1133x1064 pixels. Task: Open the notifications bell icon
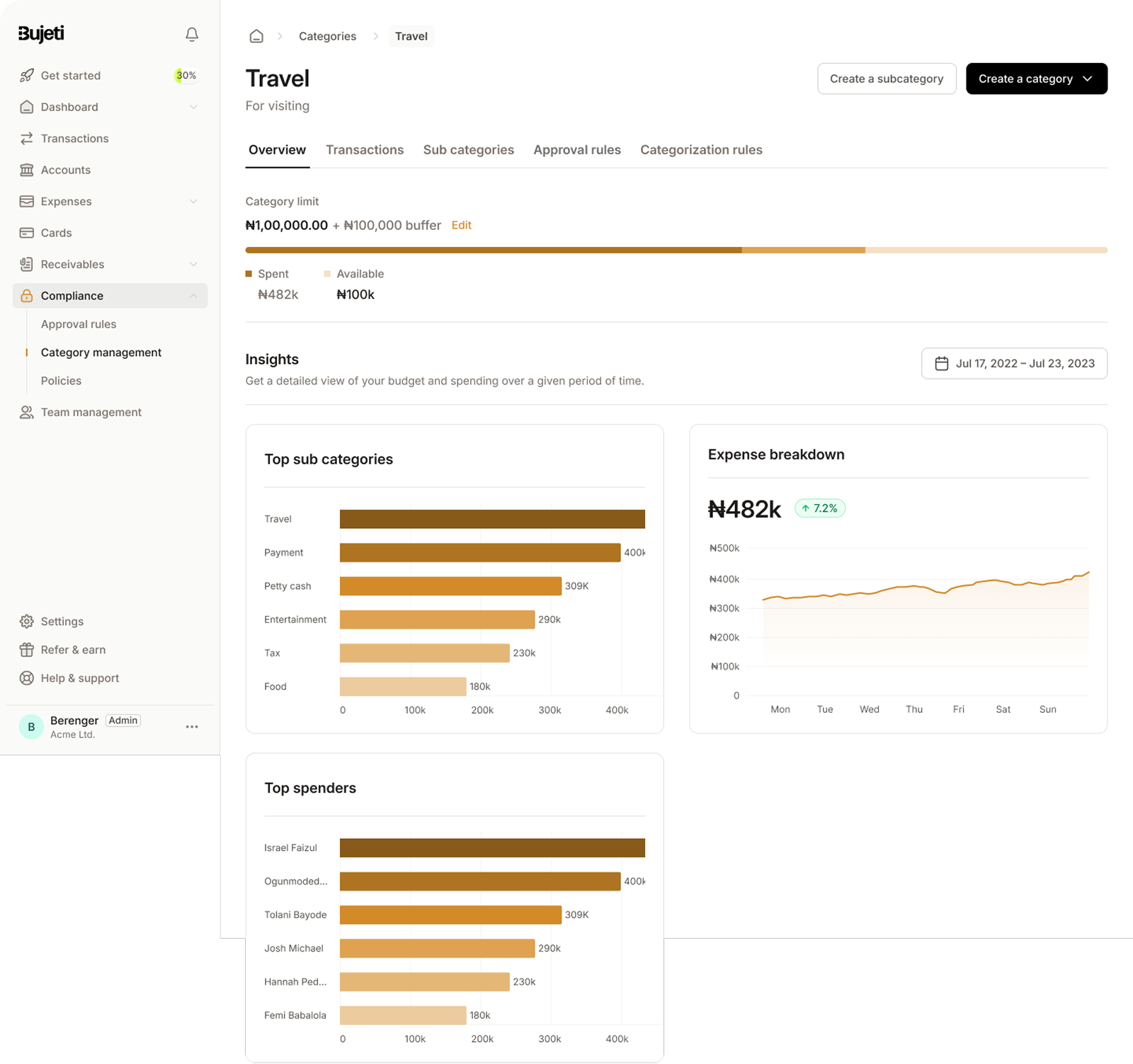point(190,33)
